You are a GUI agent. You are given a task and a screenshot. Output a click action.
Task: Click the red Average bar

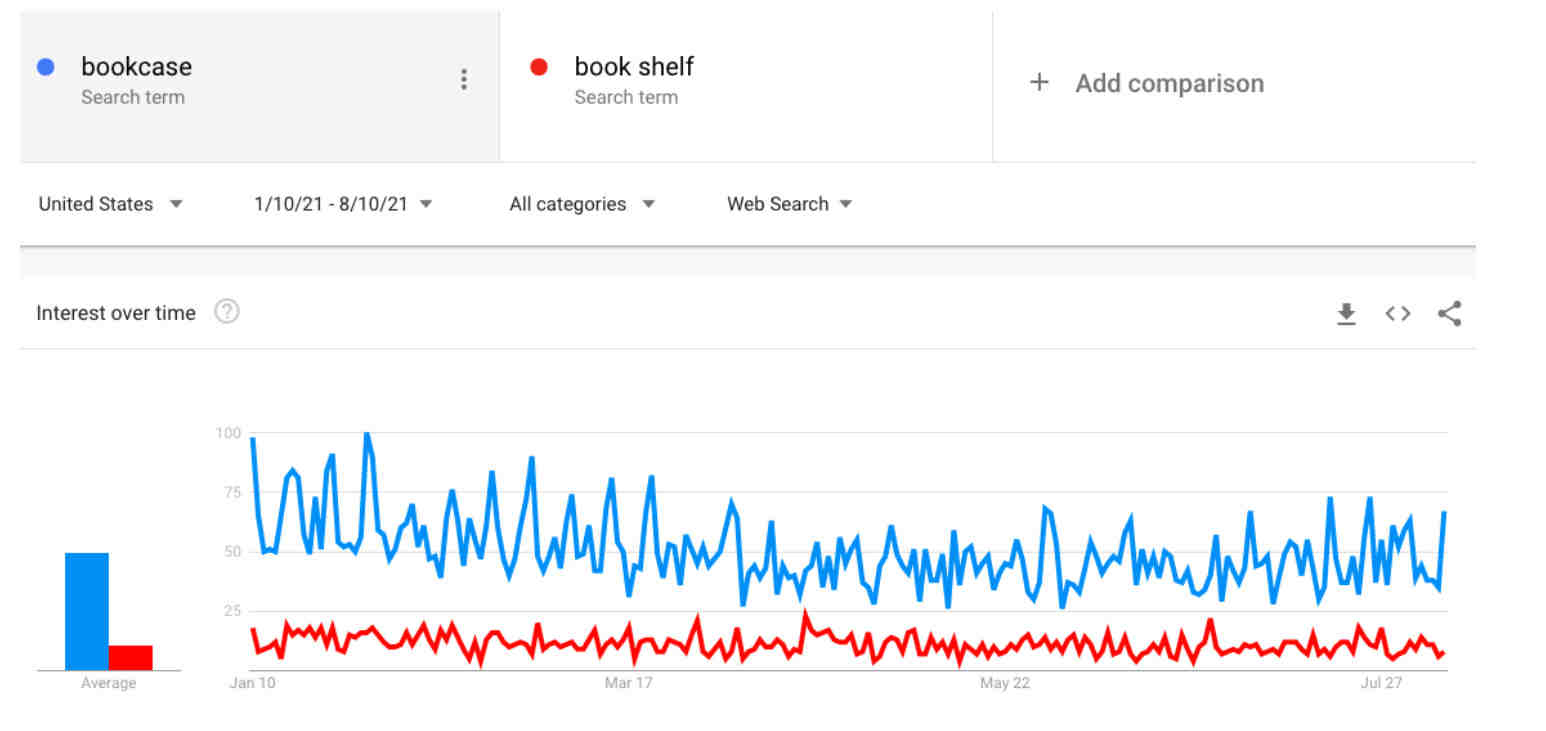[131, 658]
